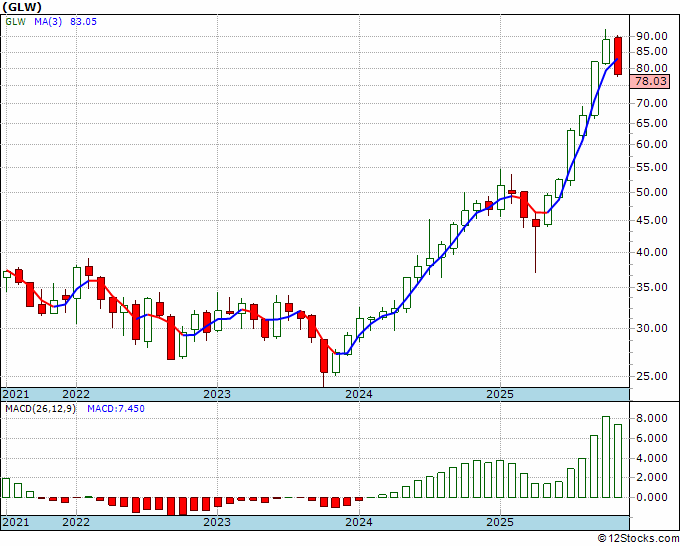Image resolution: width=680 pixels, height=546 pixels.
Task: Click the 30.00 price axis label
Action: coord(651,328)
